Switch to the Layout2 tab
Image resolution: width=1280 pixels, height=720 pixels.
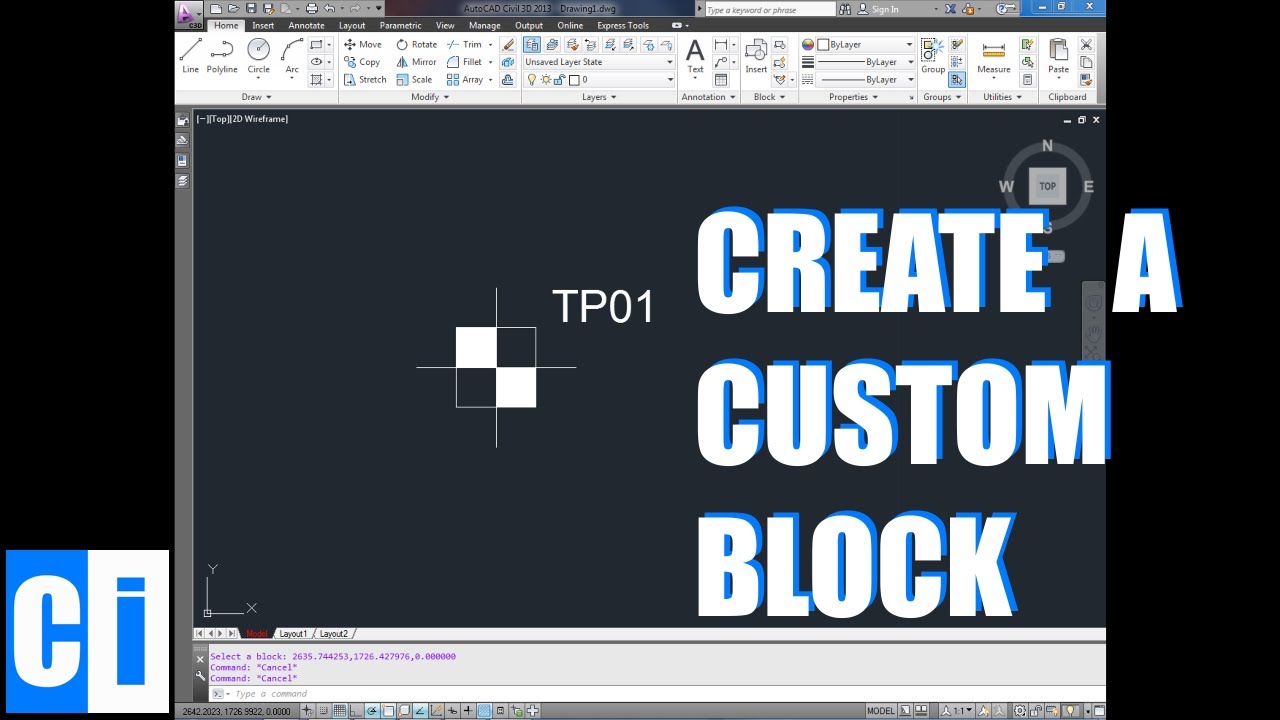coord(334,634)
